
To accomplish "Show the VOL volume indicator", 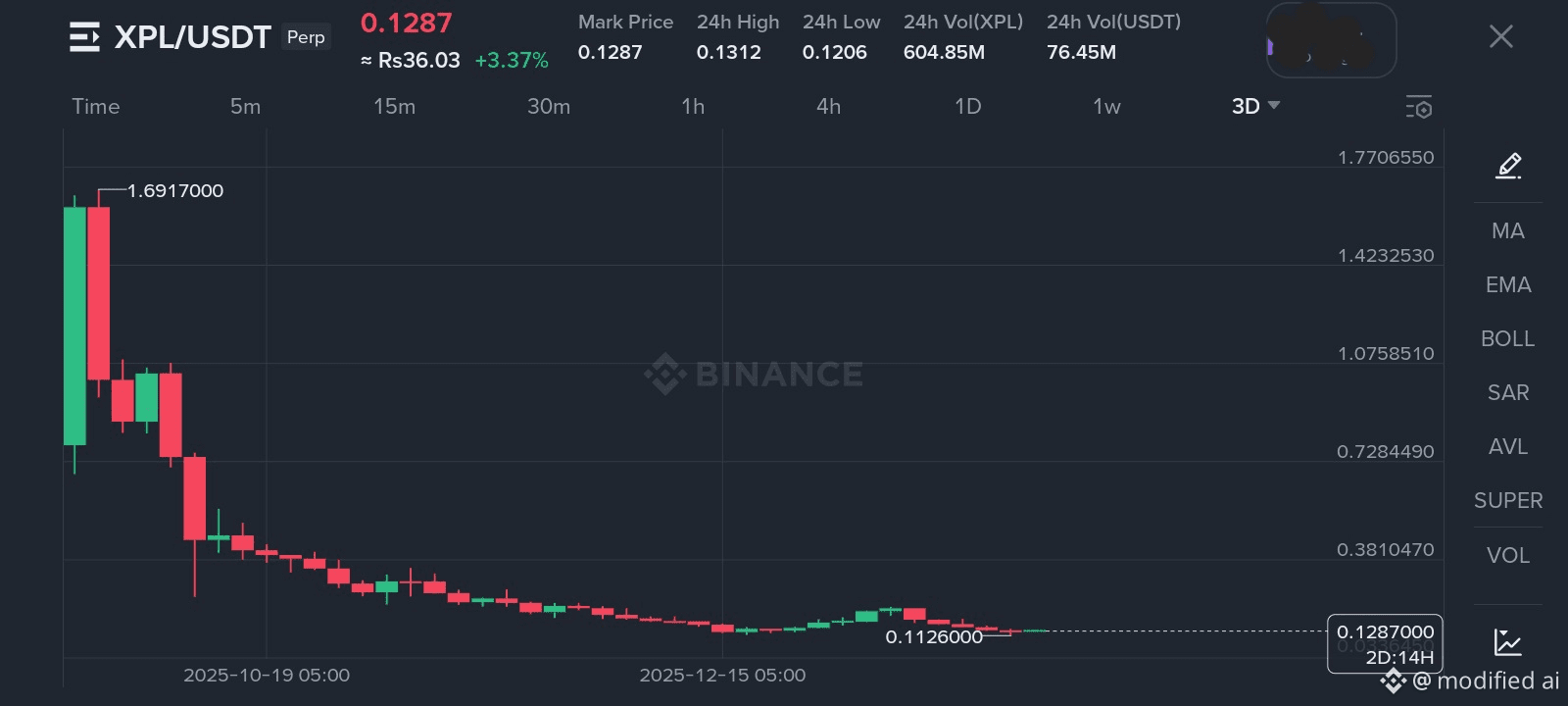I will click(x=1507, y=556).
